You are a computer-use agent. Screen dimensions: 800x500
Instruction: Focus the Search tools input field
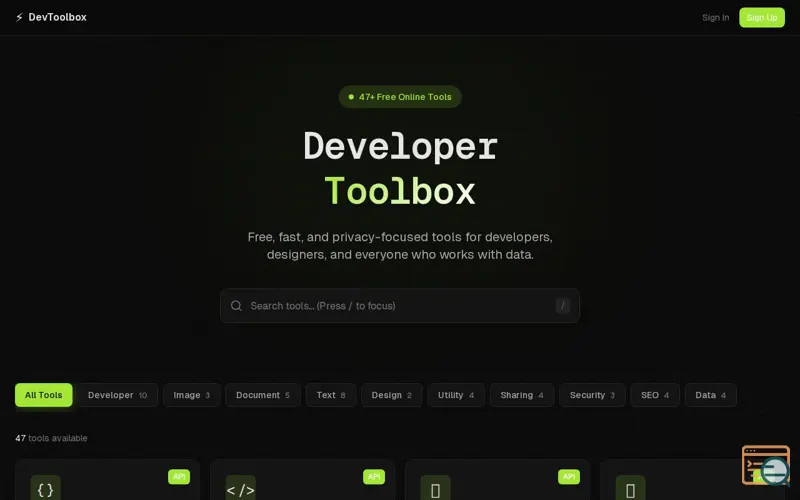coord(399,306)
